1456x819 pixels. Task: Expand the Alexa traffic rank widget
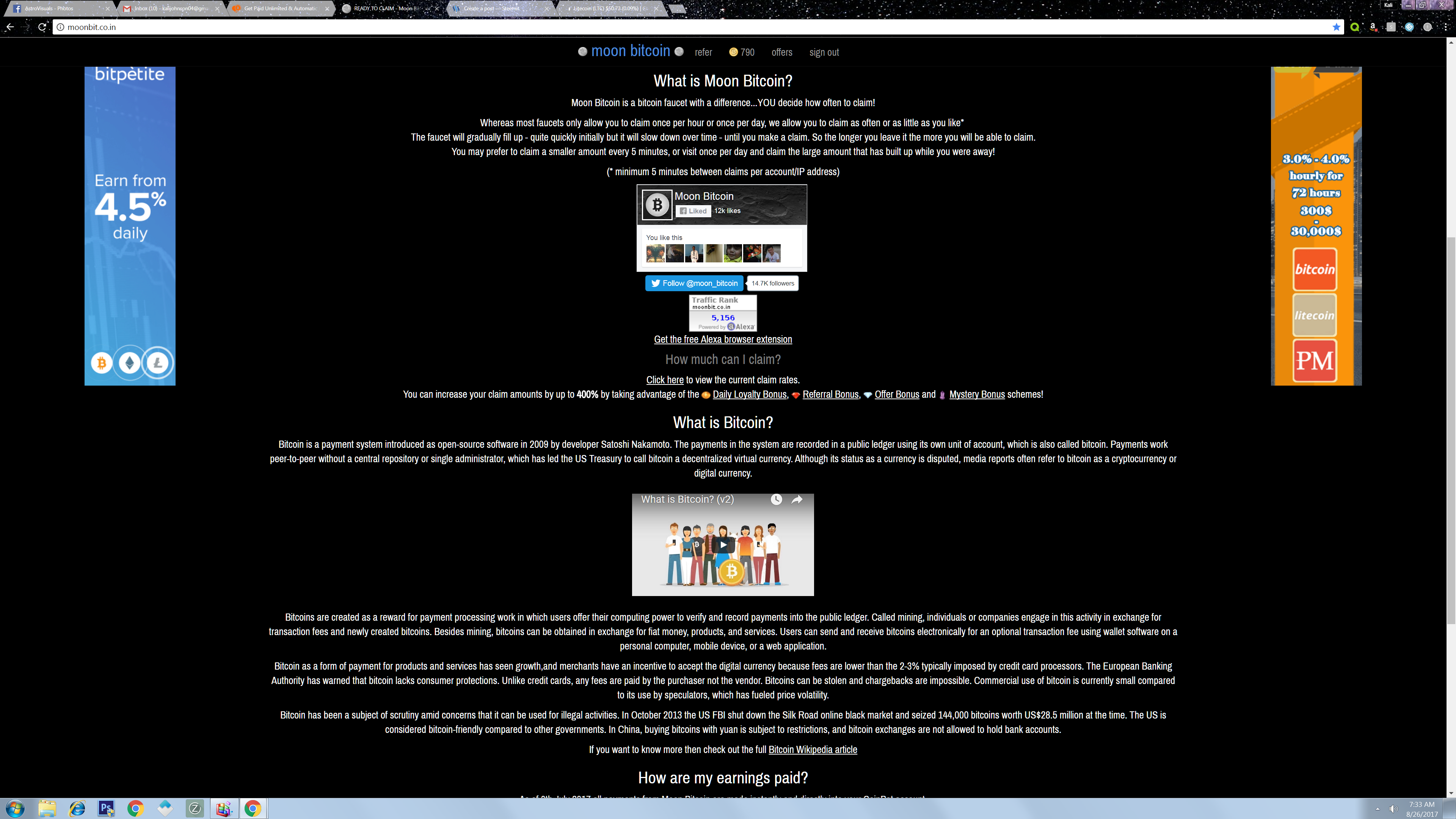tap(722, 313)
